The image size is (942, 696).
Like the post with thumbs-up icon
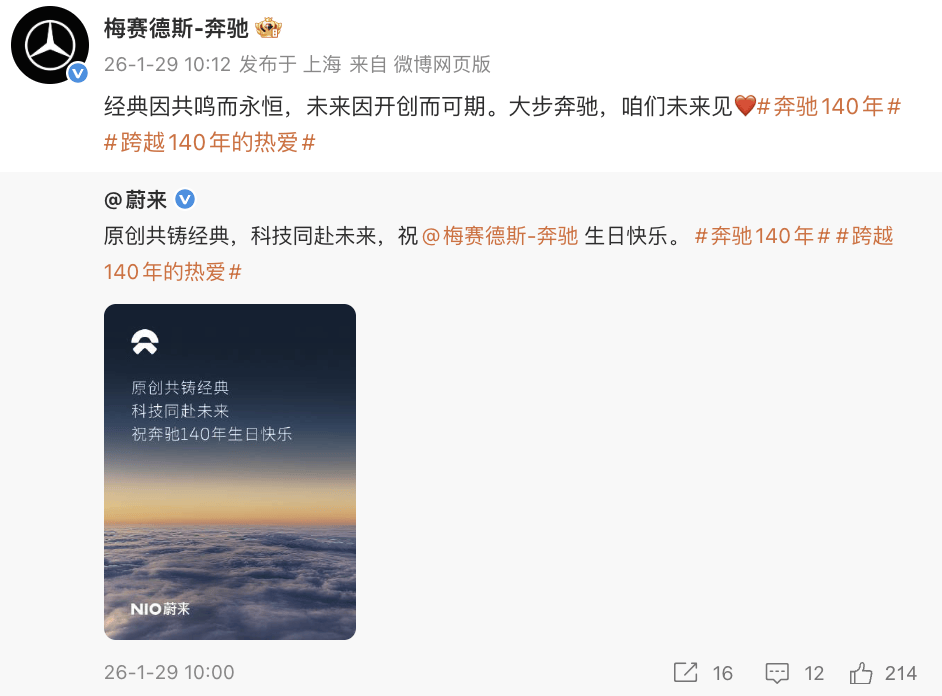pyautogui.click(x=861, y=673)
